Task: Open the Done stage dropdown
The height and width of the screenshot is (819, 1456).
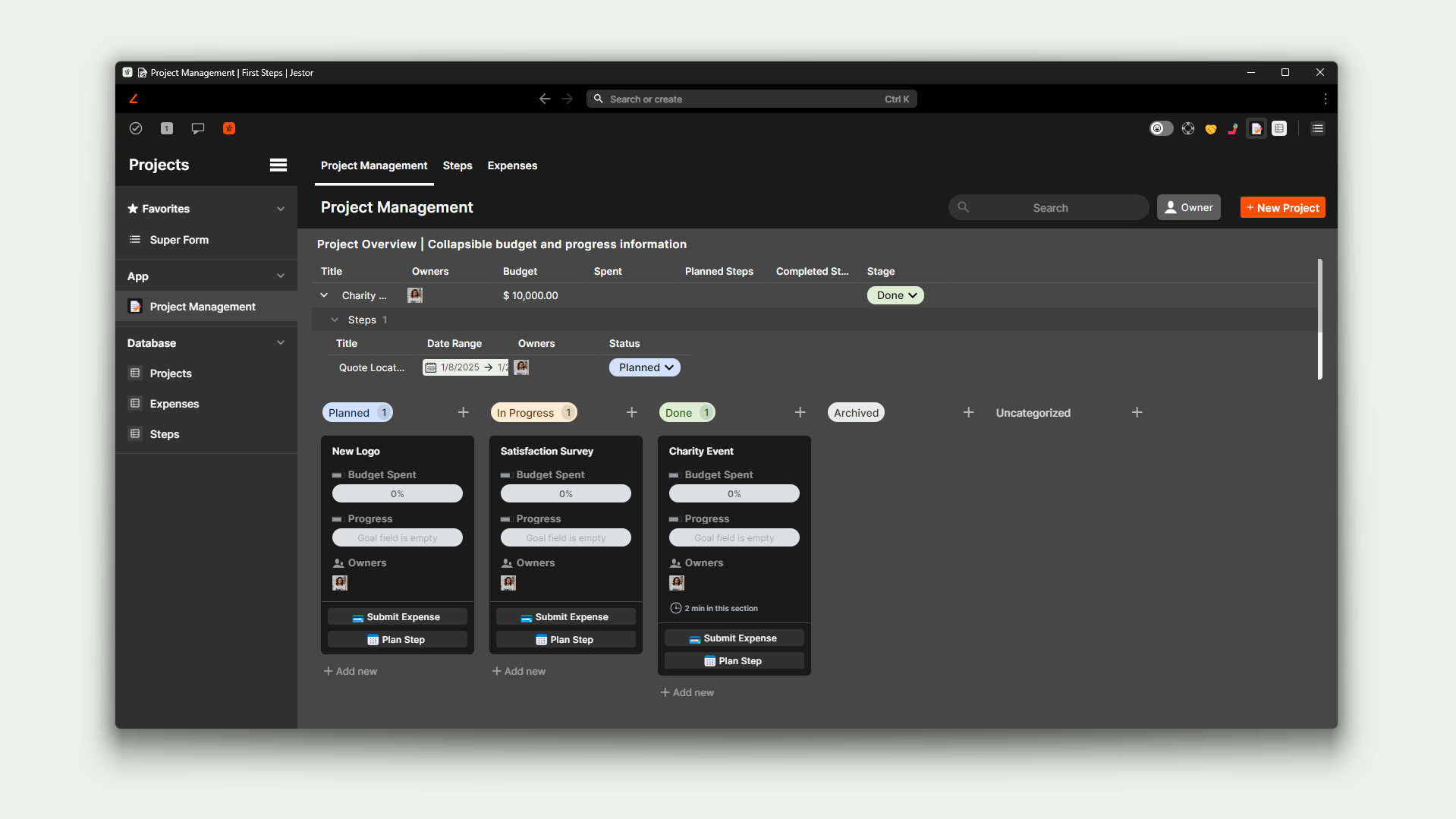Action: click(x=895, y=295)
